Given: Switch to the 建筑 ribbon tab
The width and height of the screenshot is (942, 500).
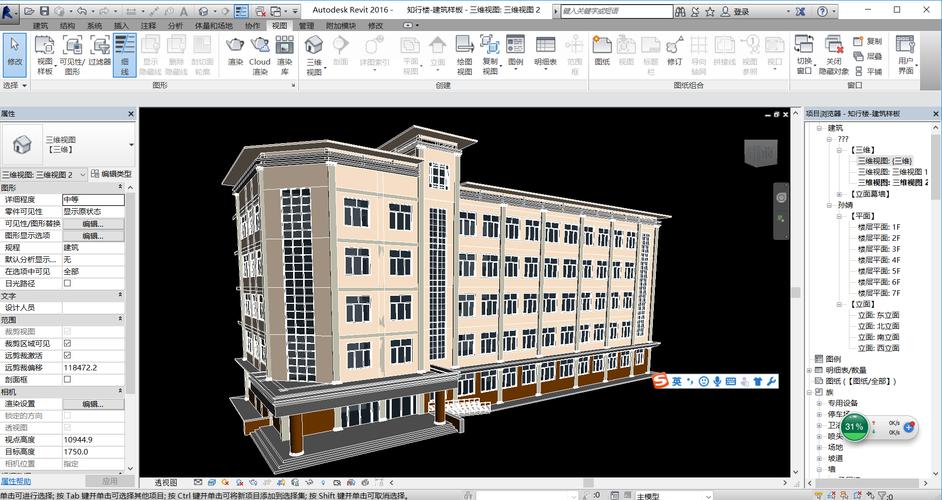Looking at the screenshot, I should pos(40,25).
